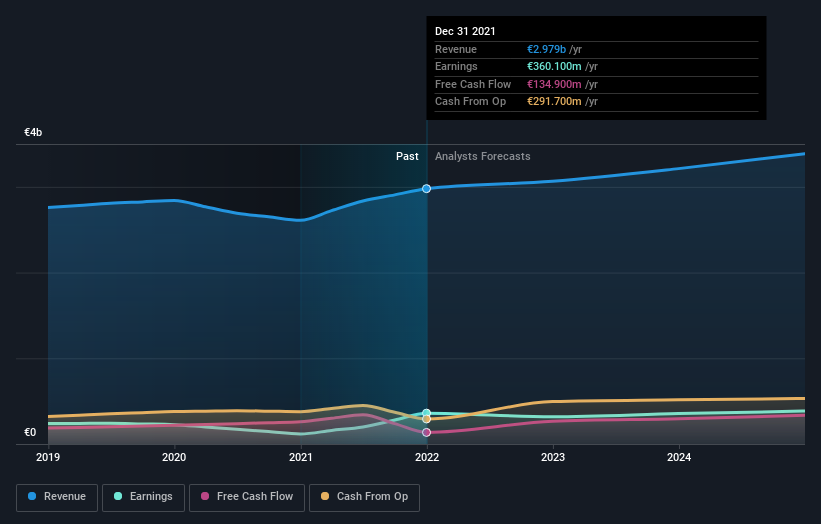
Task: Click the Dec 31 2021 tooltip date
Action: [x=465, y=31]
